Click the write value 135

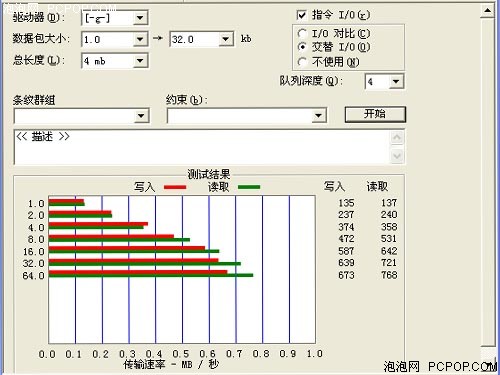click(x=346, y=203)
